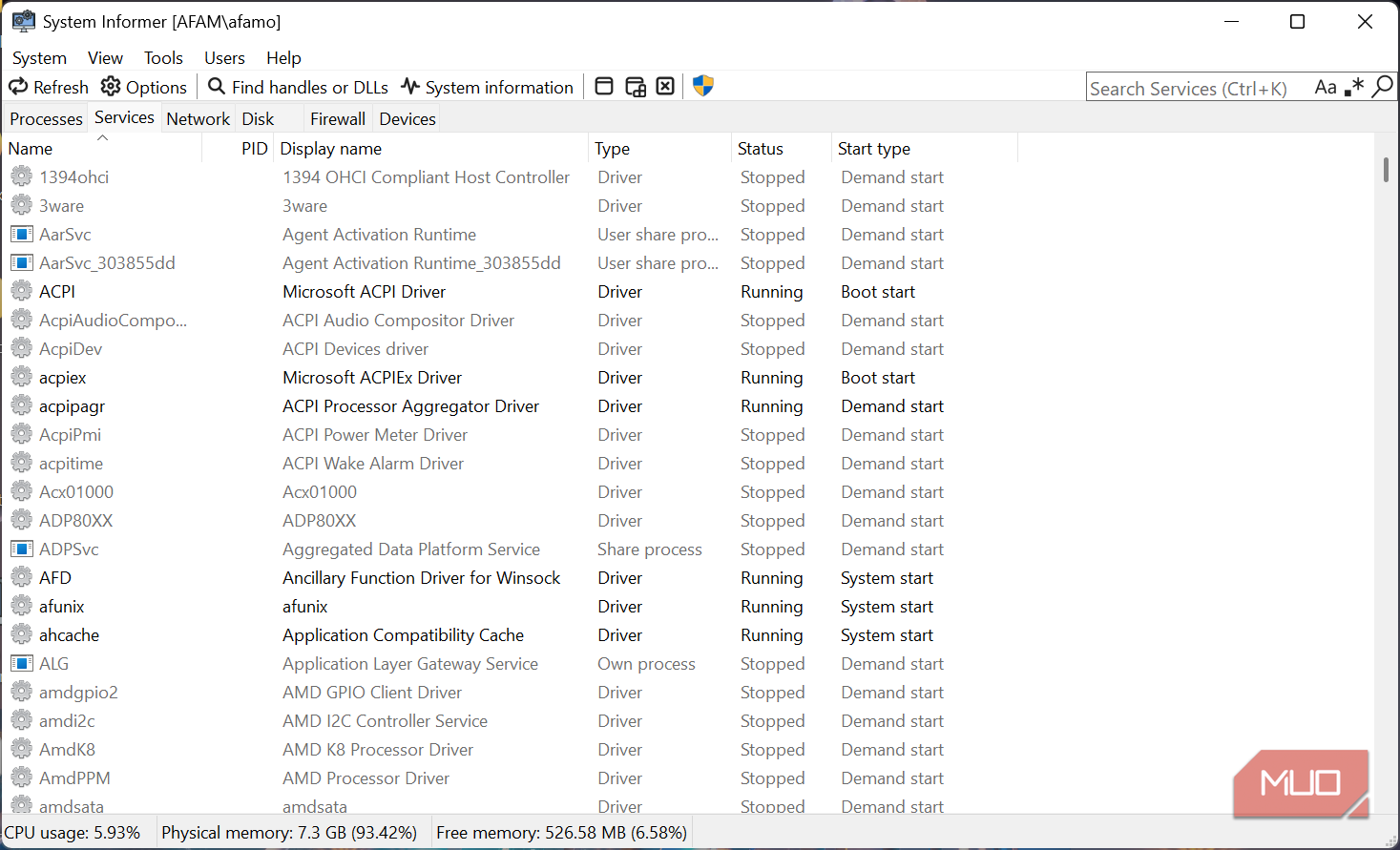Viewport: 1400px width, 850px height.
Task: Switch to the Firewall tab
Action: click(x=338, y=119)
